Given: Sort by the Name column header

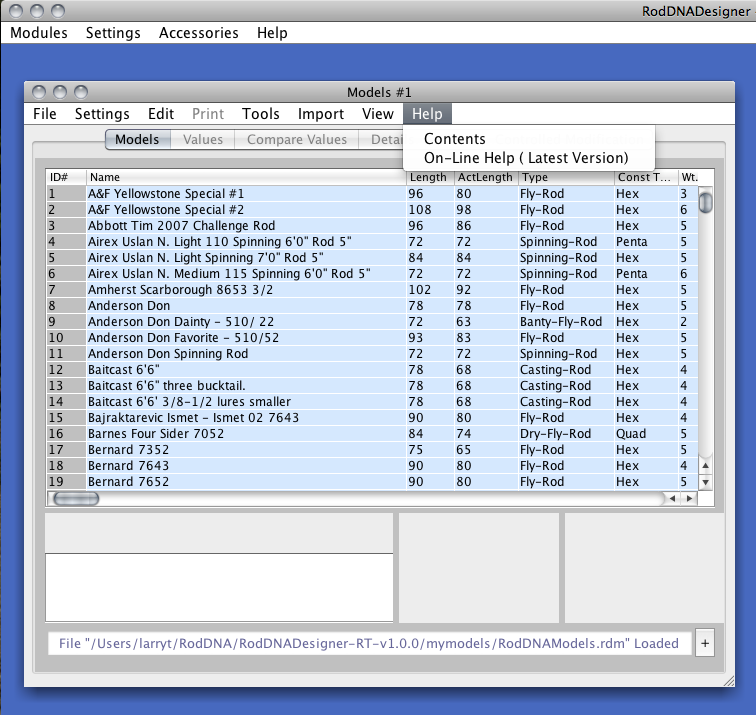Looking at the screenshot, I should (x=246, y=177).
